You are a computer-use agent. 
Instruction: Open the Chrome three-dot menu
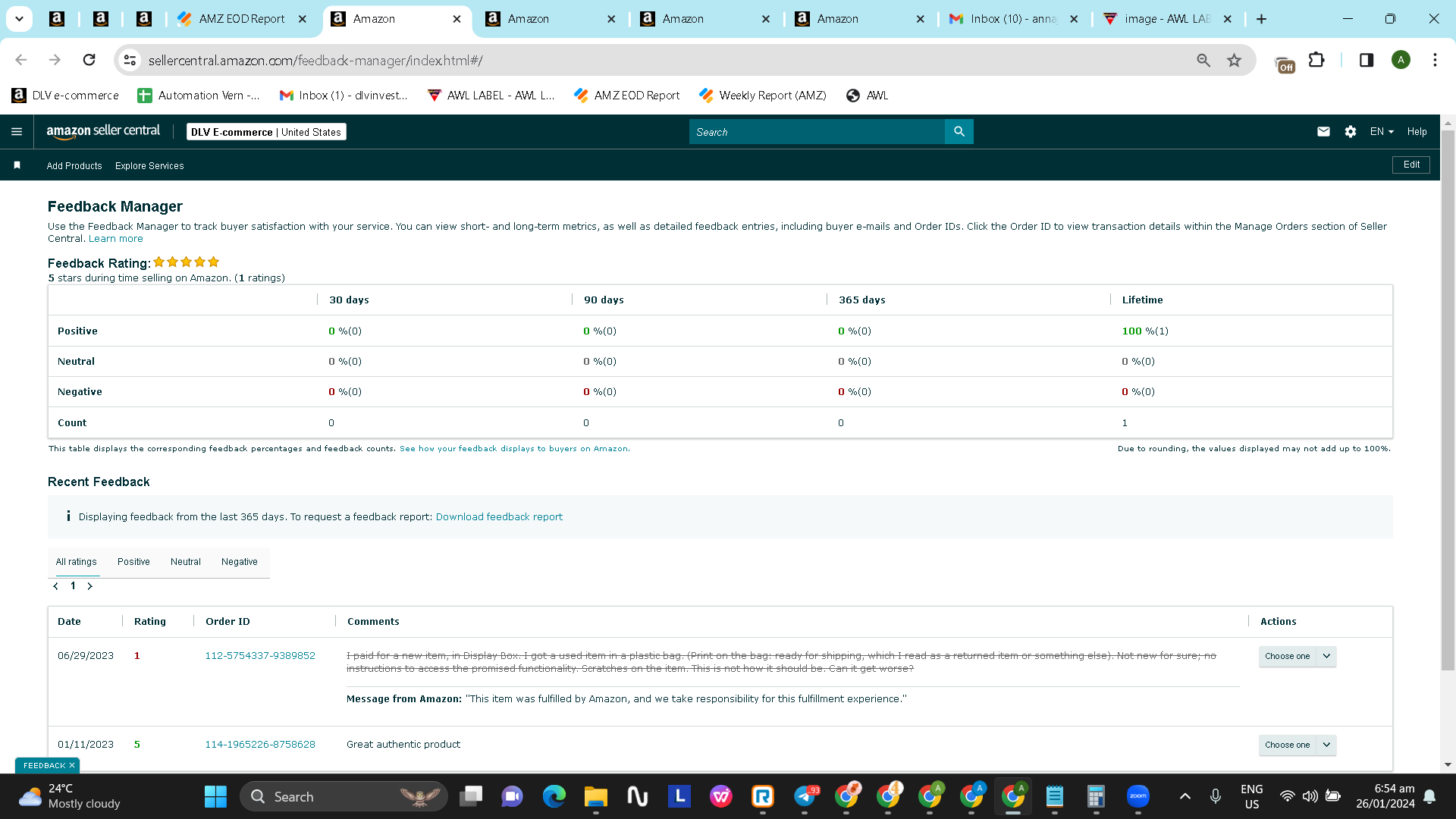tap(1435, 60)
